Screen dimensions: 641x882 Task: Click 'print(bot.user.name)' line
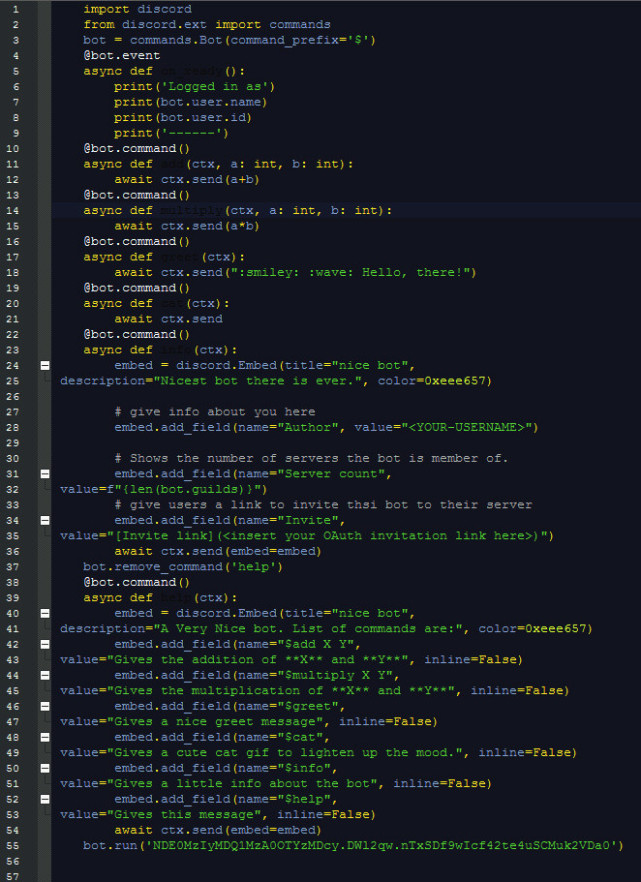click(191, 102)
